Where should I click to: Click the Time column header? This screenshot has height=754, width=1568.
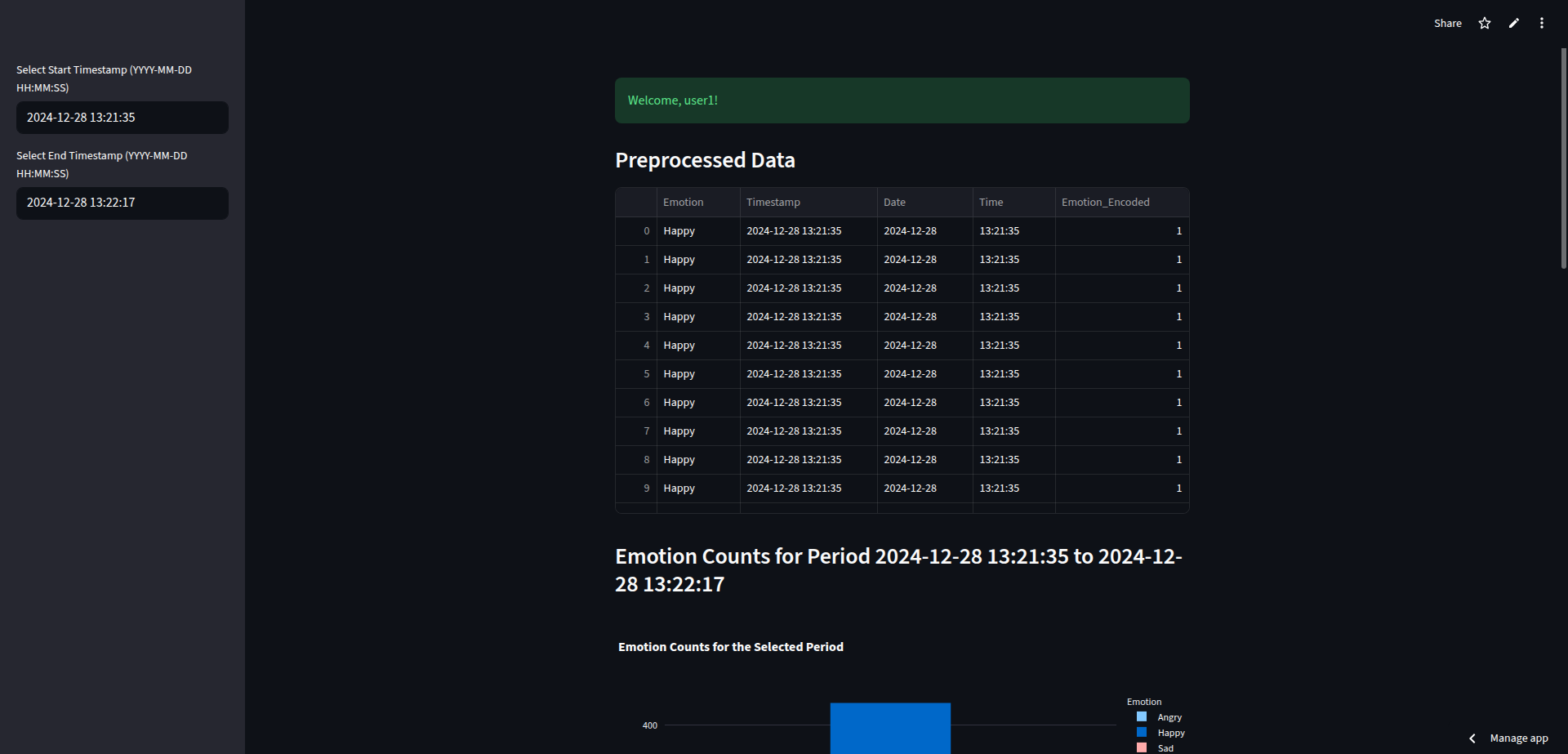click(1014, 202)
